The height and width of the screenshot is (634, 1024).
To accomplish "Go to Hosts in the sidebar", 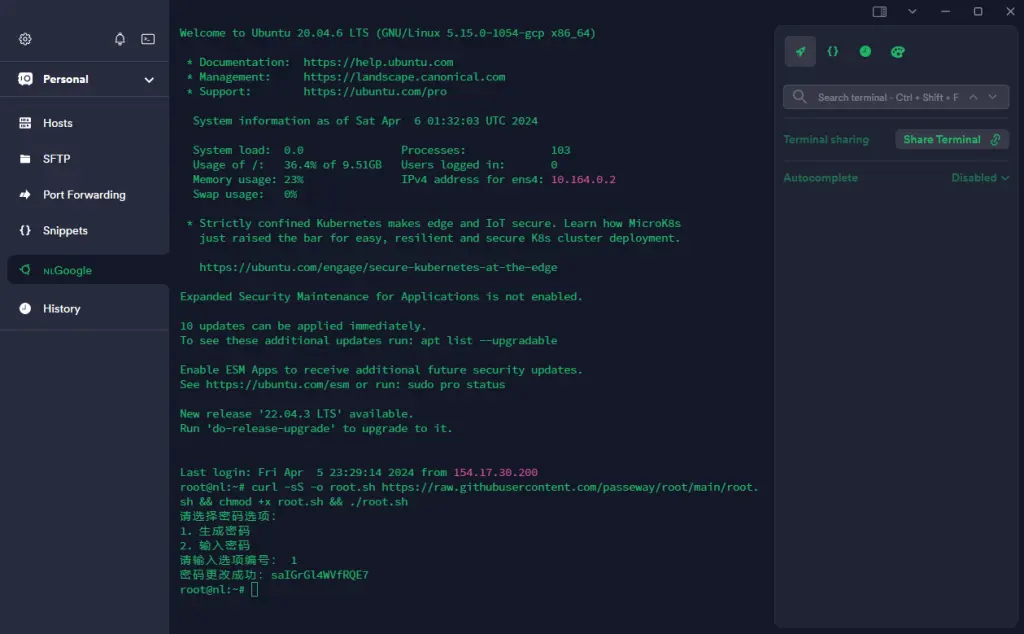I will [x=57, y=123].
